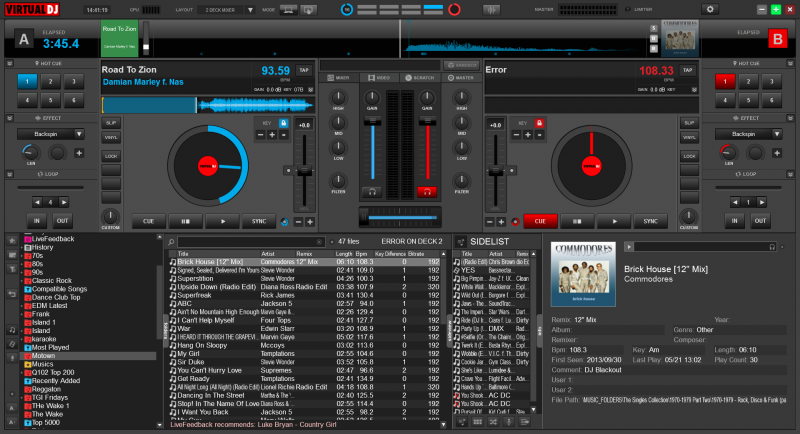Image resolution: width=800 pixels, height=434 pixels.
Task: Click the favorites star icon in the browser sidebar
Action: click(12, 240)
